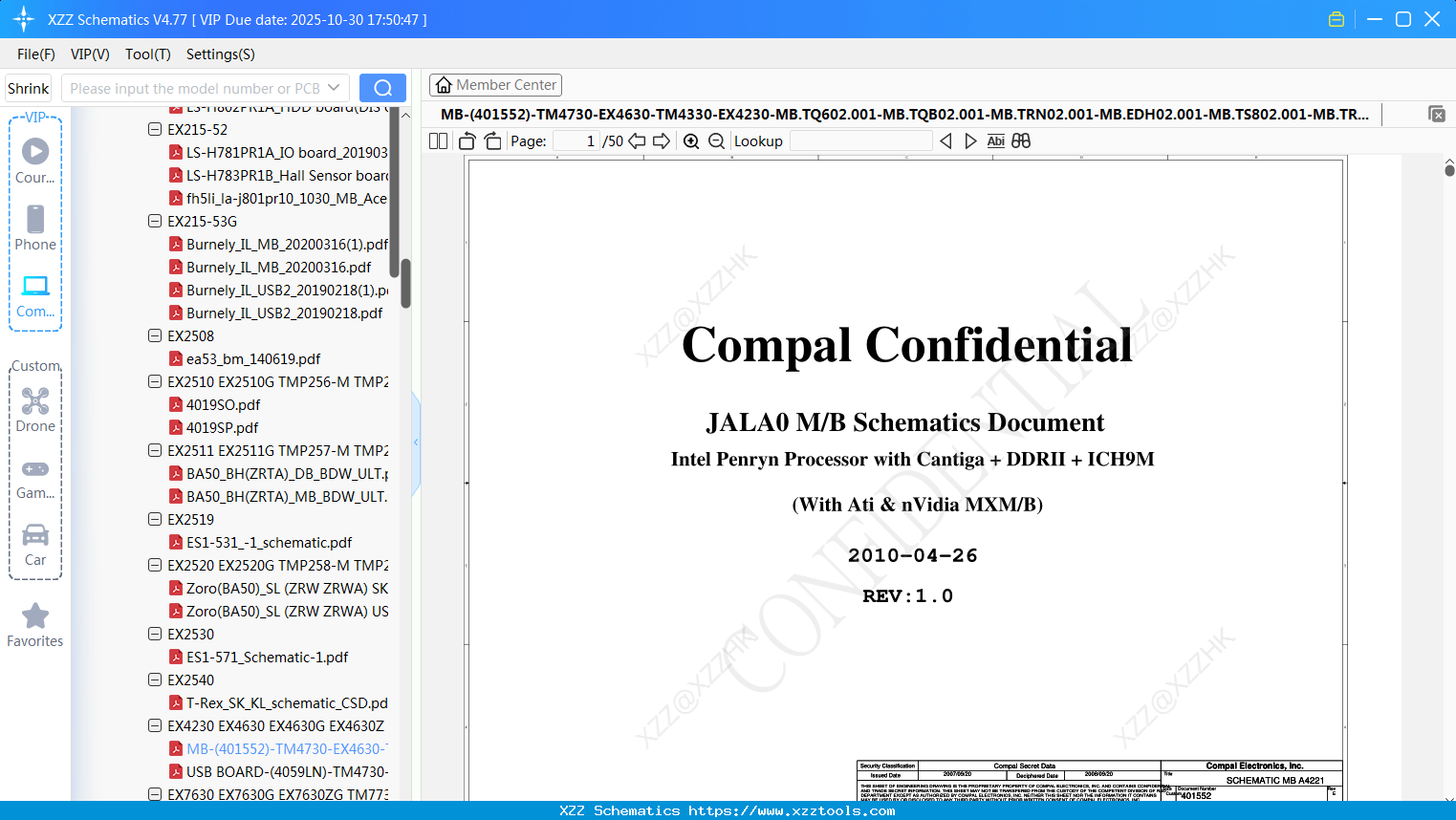Open T-Rex_SK_KL_schematic_CSD file
Image resolution: width=1456 pixels, height=820 pixels.
click(x=288, y=702)
